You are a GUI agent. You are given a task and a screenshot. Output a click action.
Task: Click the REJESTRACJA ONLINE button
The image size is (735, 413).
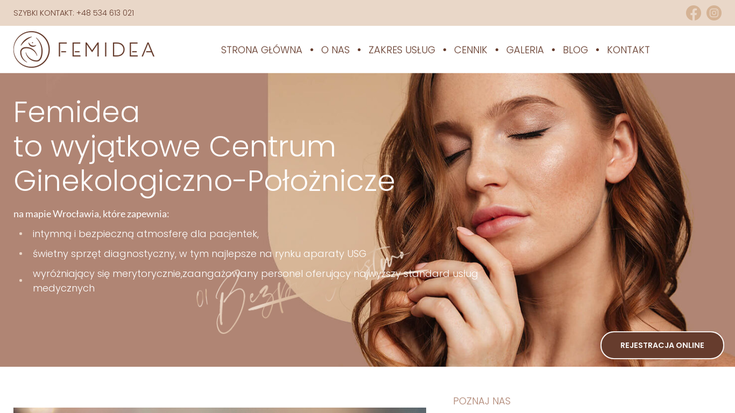[x=662, y=345]
